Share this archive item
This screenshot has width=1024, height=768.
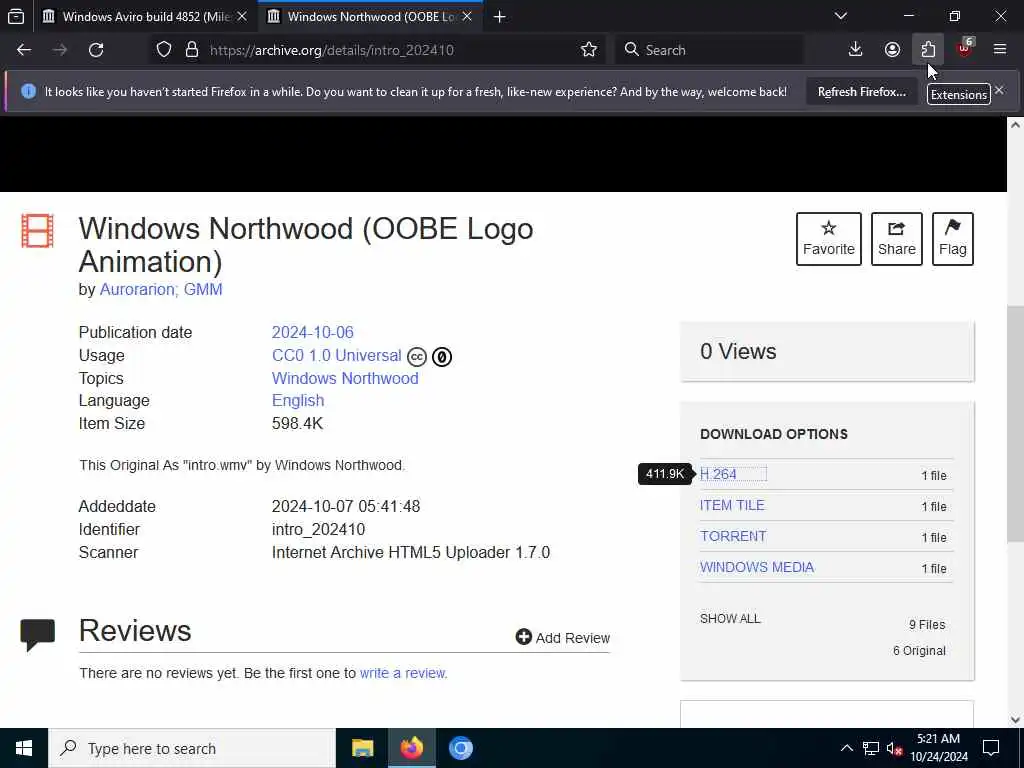(897, 239)
